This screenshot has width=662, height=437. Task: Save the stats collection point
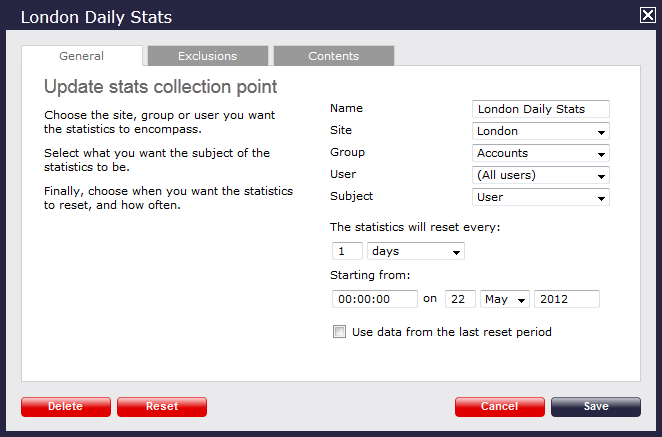click(595, 407)
